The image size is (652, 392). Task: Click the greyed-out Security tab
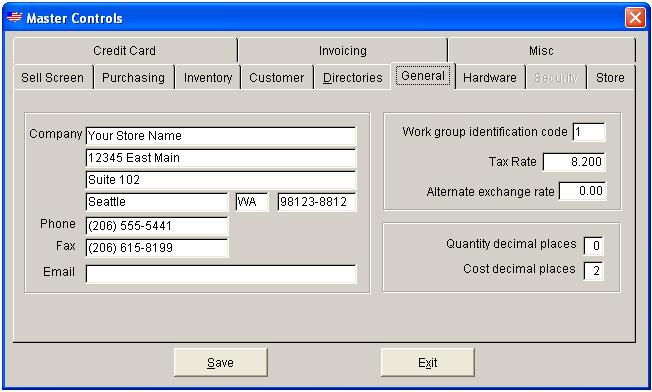point(556,78)
